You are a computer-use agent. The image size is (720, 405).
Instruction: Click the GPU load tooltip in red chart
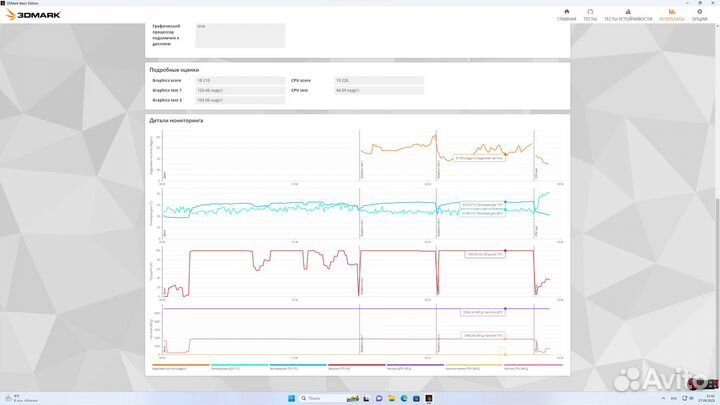tap(485, 254)
